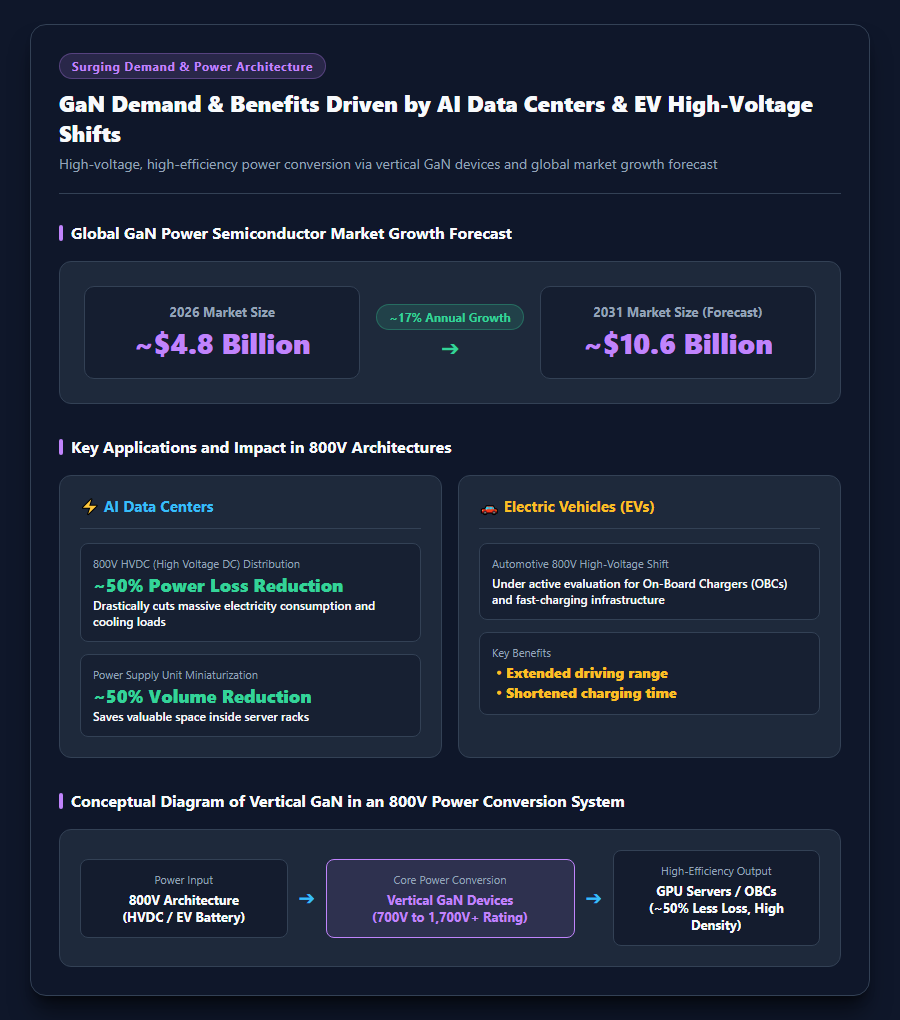The width and height of the screenshot is (900, 1020).
Task: Click the 'Electric Vehicles (EVs)' card heading
Action: tap(579, 507)
